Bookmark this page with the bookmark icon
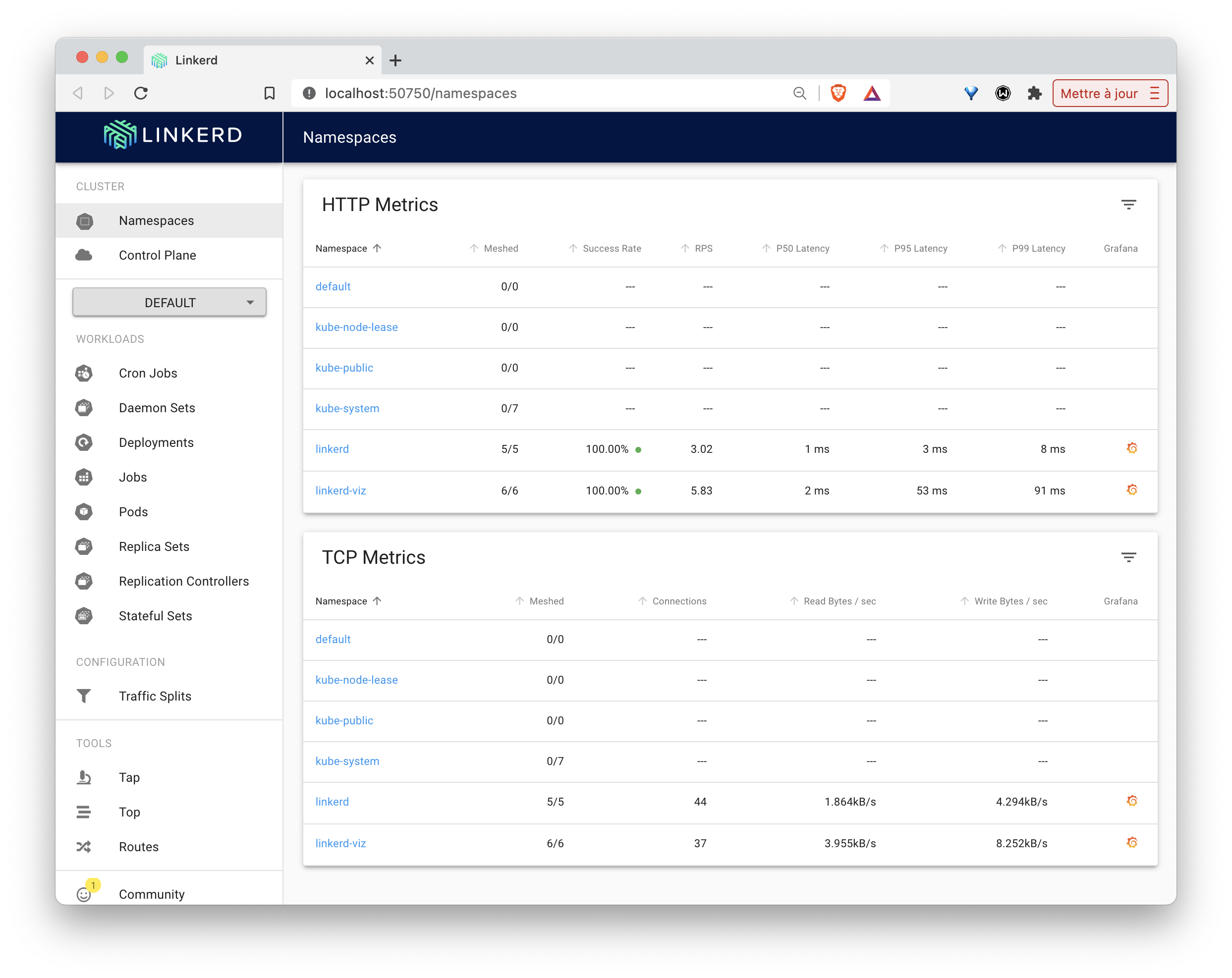Viewport: 1232px width, 978px height. (x=269, y=93)
